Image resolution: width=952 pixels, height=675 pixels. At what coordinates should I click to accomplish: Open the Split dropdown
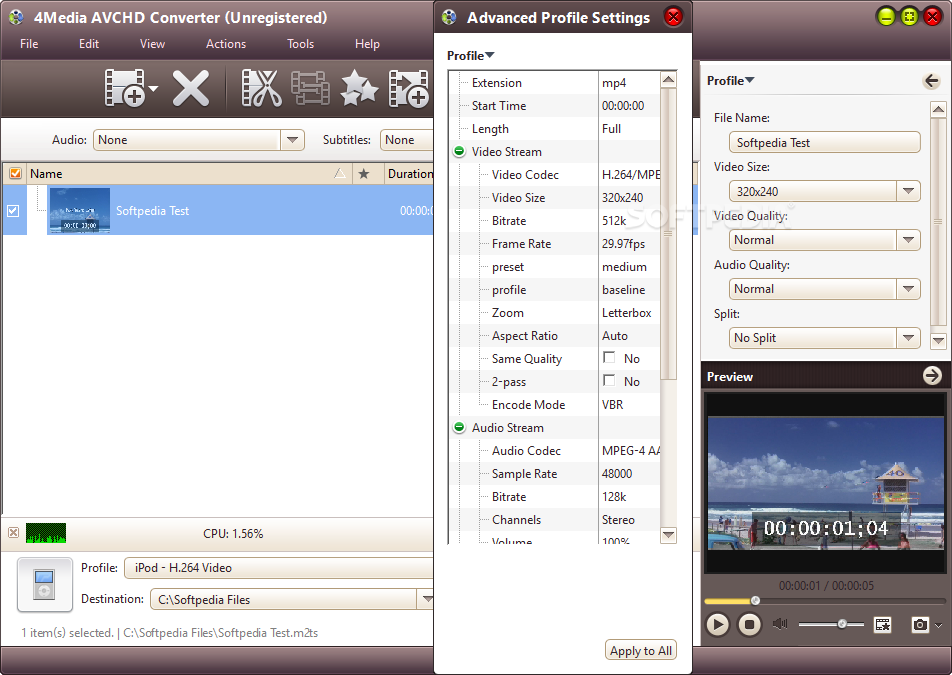click(908, 338)
